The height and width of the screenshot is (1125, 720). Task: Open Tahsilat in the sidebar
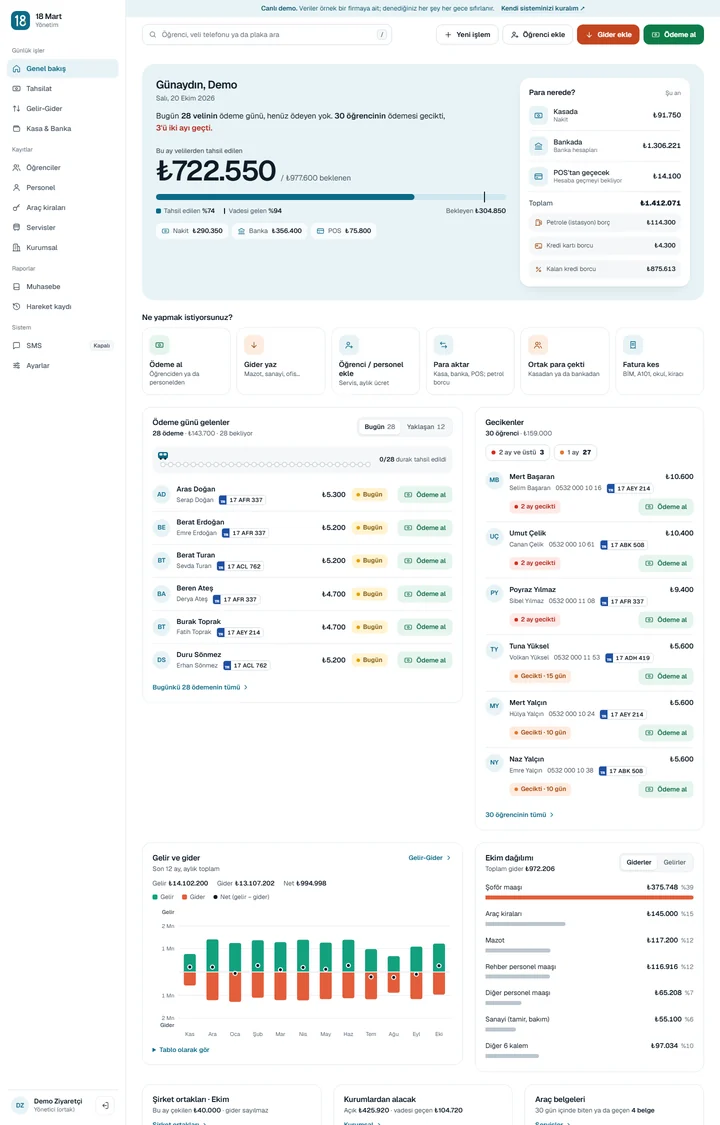click(x=62, y=89)
